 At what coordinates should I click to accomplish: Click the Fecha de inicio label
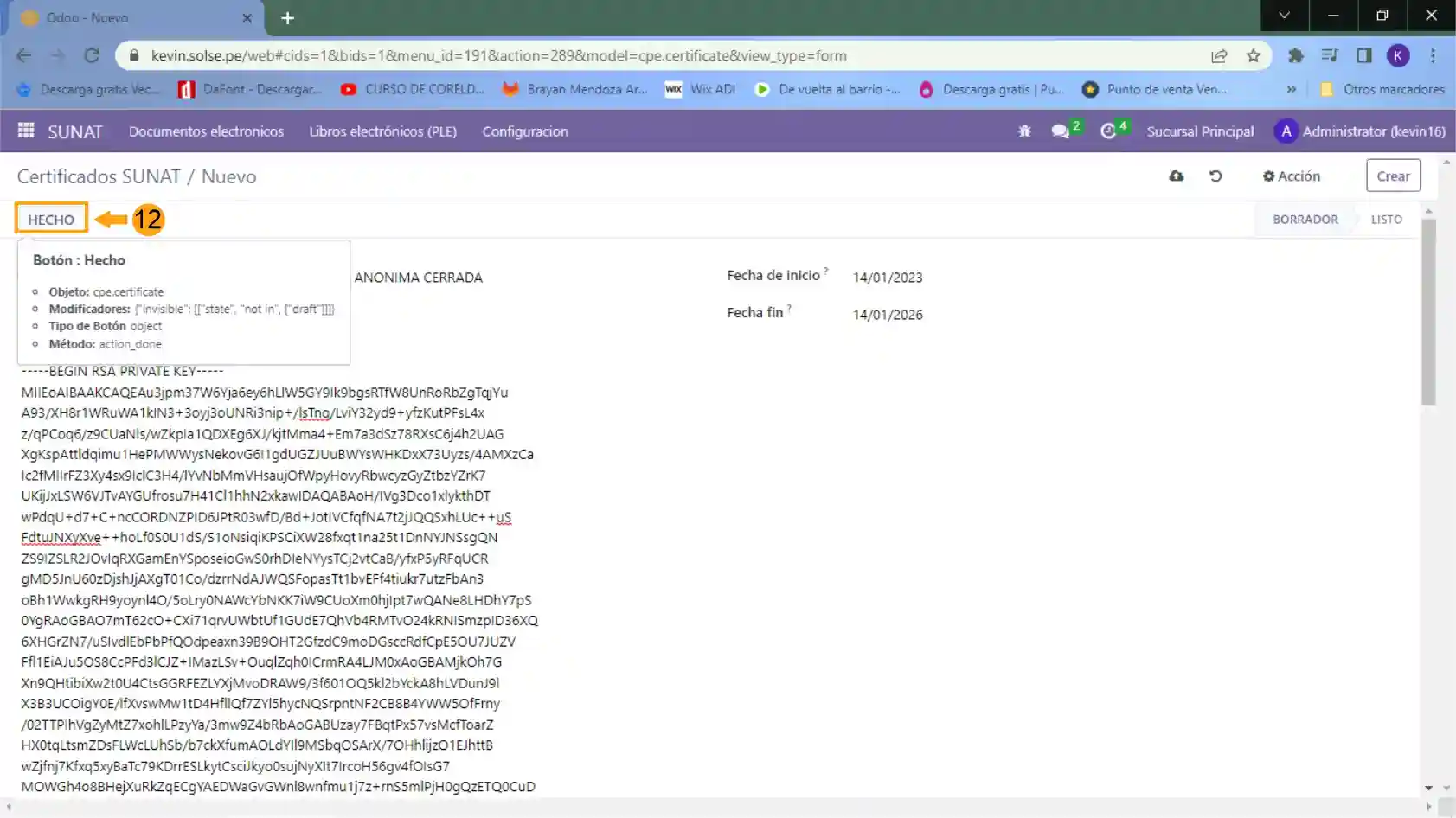click(x=773, y=275)
